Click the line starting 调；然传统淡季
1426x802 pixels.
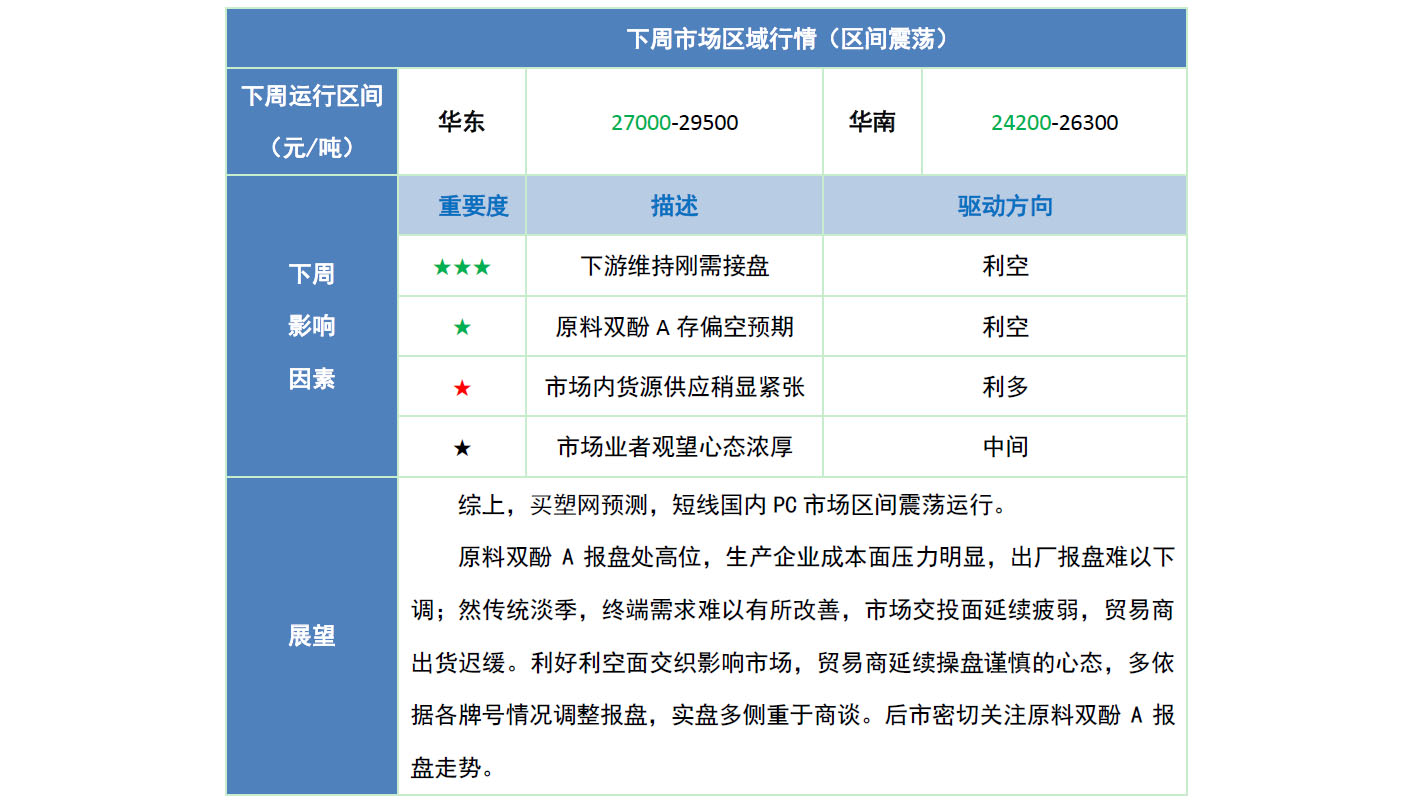coord(792,610)
